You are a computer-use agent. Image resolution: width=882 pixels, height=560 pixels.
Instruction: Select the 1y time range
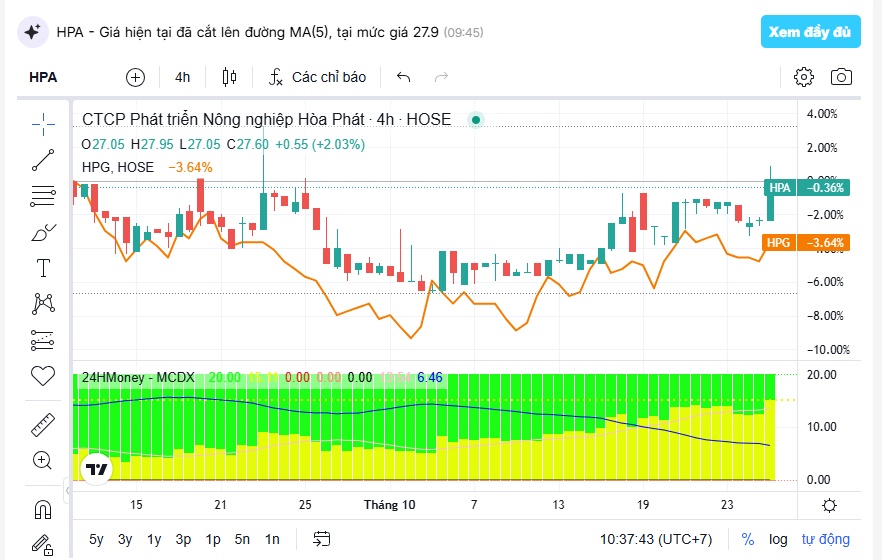click(154, 539)
